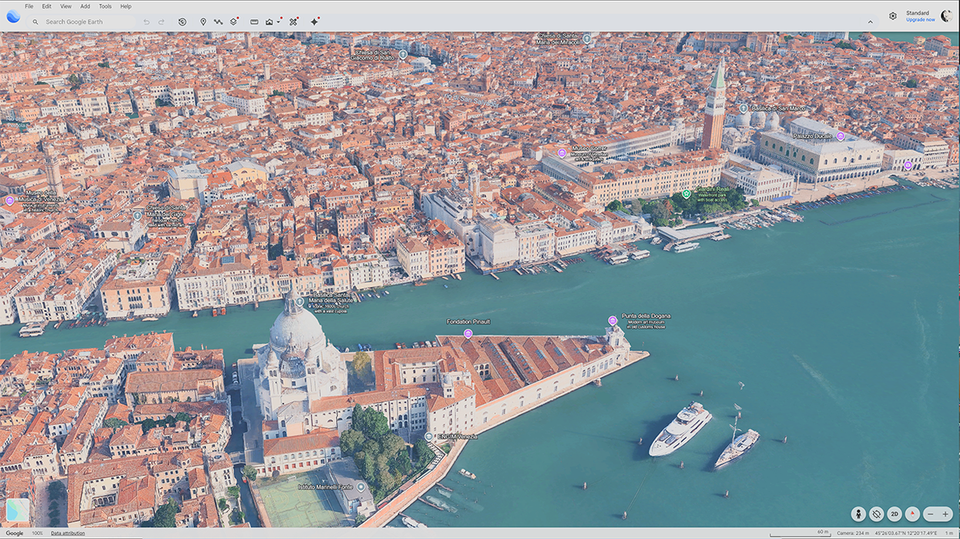The width and height of the screenshot is (960, 539).
Task: Open the Help menu
Action: click(x=126, y=6)
